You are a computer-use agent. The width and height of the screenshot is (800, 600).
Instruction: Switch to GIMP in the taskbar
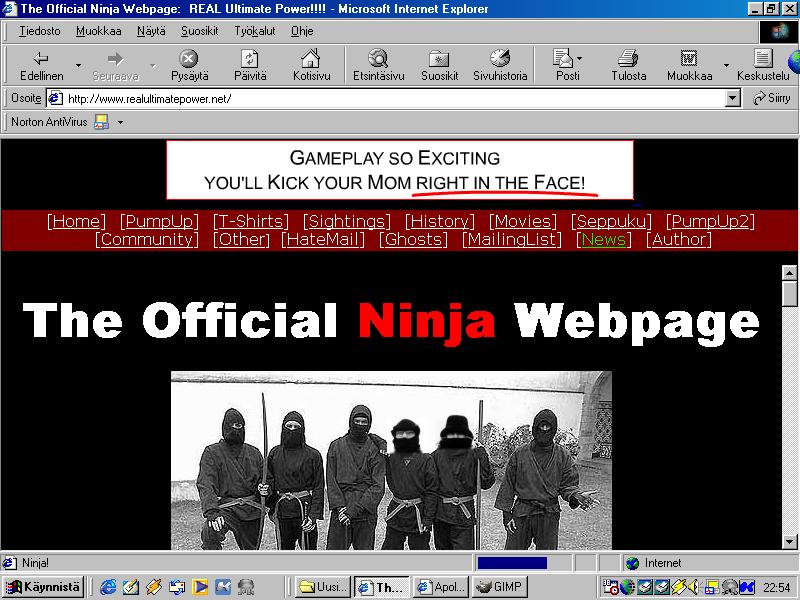[x=498, y=587]
